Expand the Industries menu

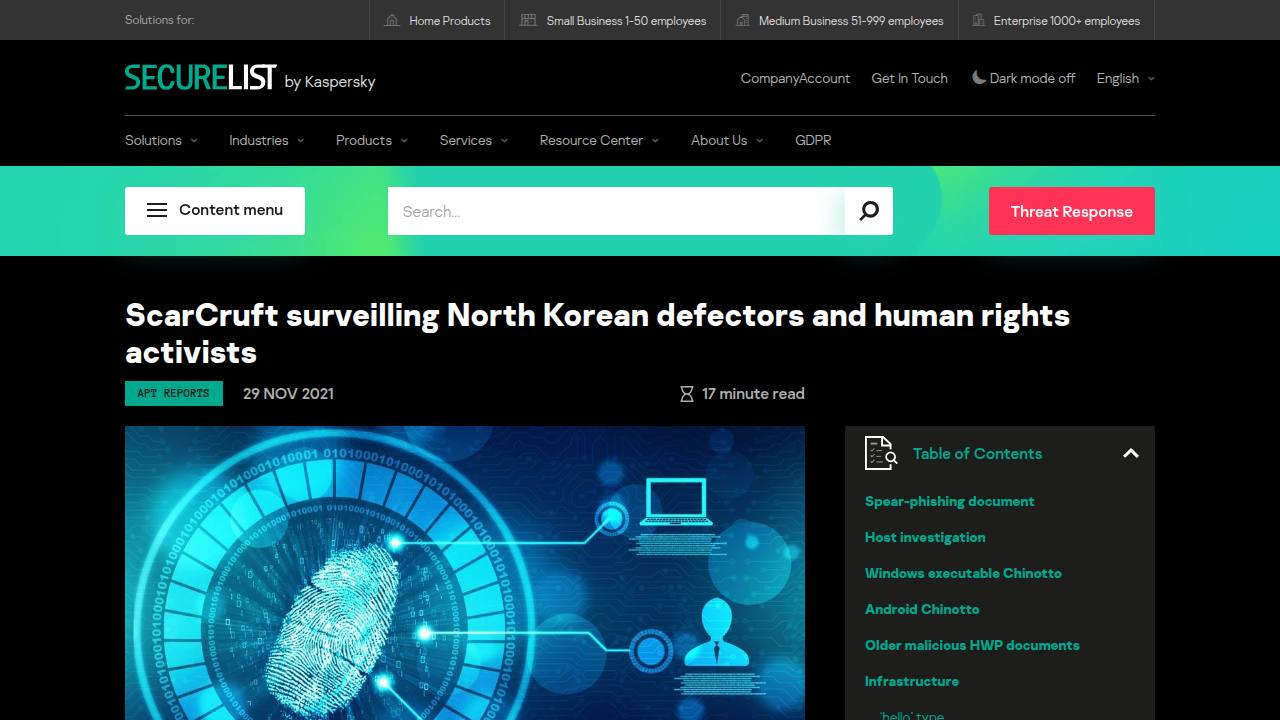pyautogui.click(x=266, y=140)
